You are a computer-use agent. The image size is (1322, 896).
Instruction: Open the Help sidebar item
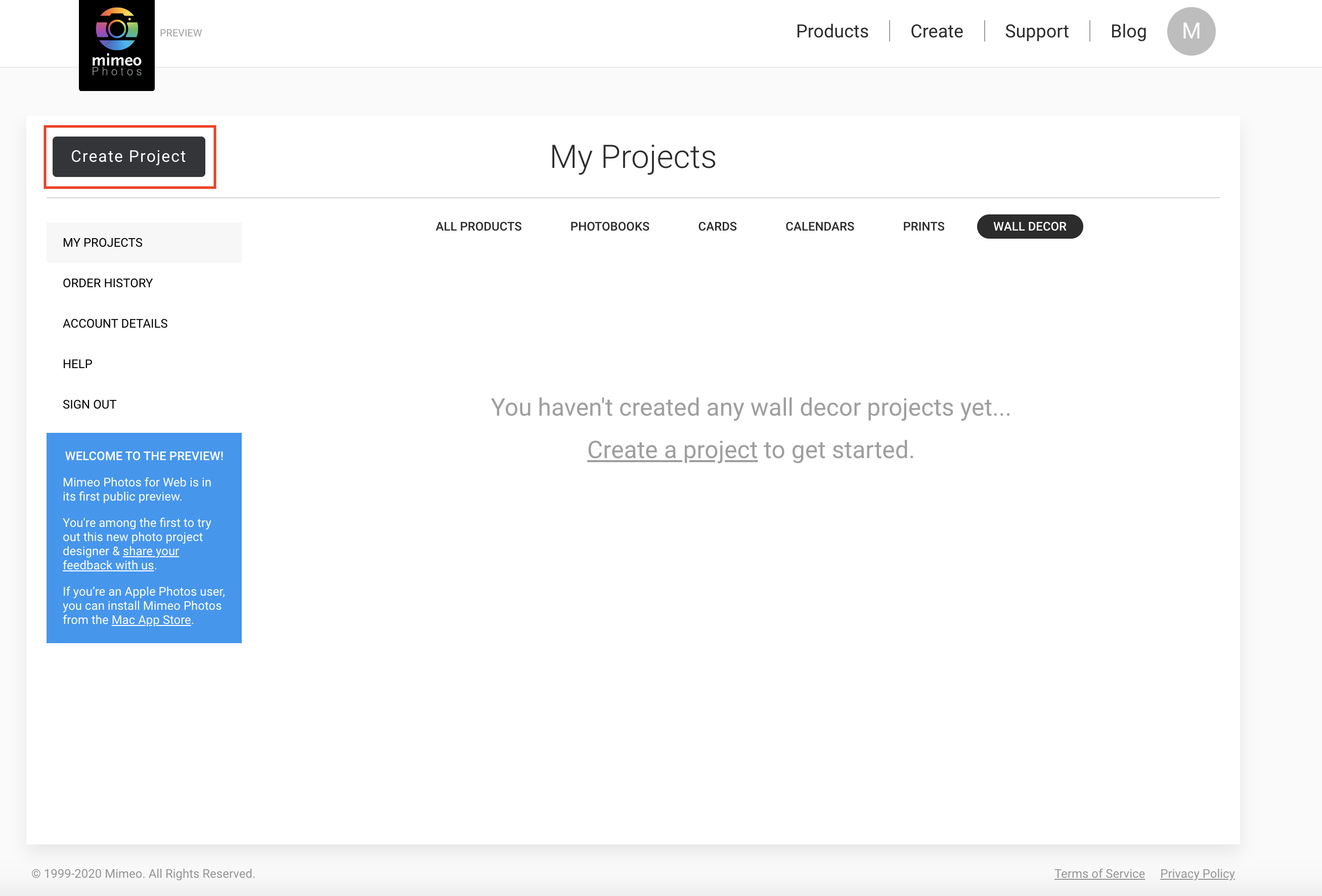[x=144, y=364]
